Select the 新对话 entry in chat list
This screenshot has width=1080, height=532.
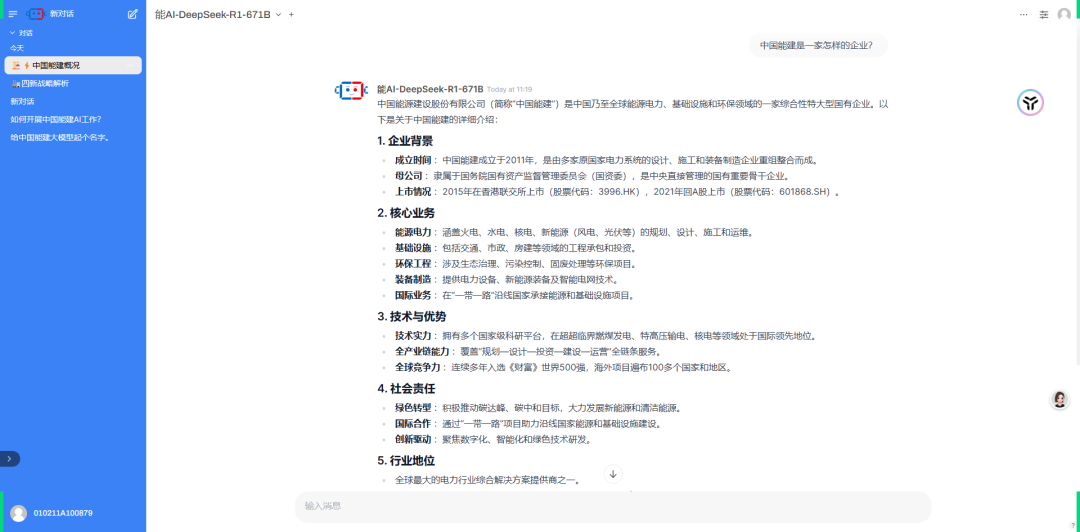point(23,101)
